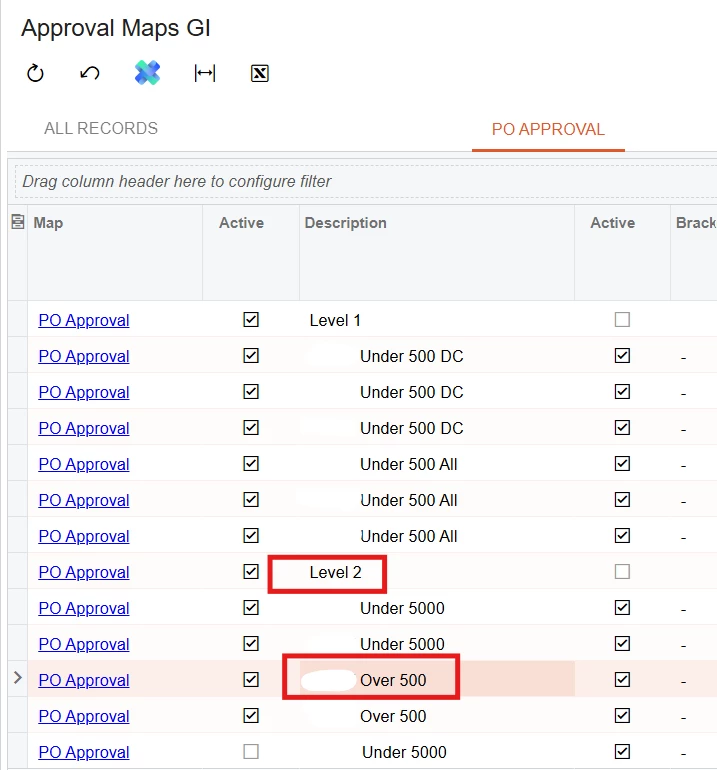
Task: Open the PO Approval link in Level 1 row
Action: [x=84, y=320]
